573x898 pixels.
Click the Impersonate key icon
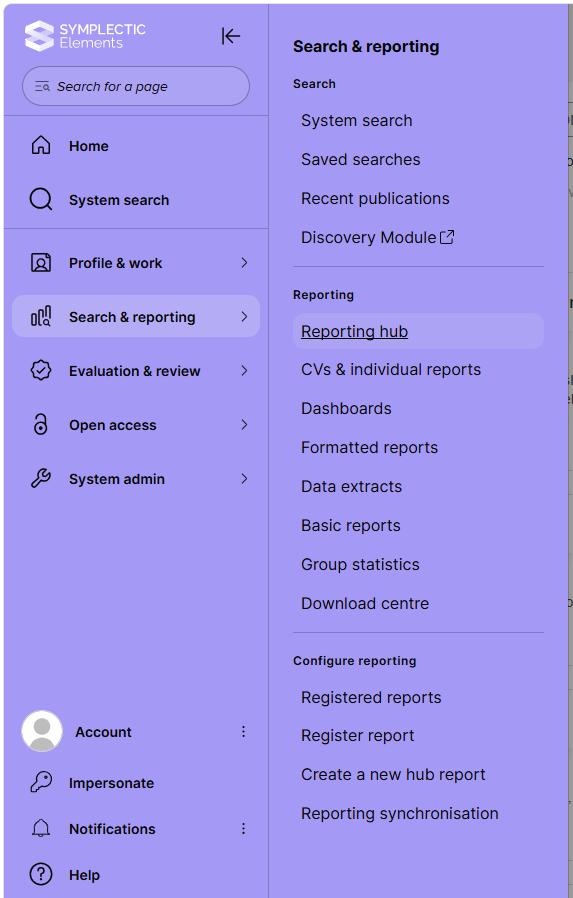[x=41, y=782]
